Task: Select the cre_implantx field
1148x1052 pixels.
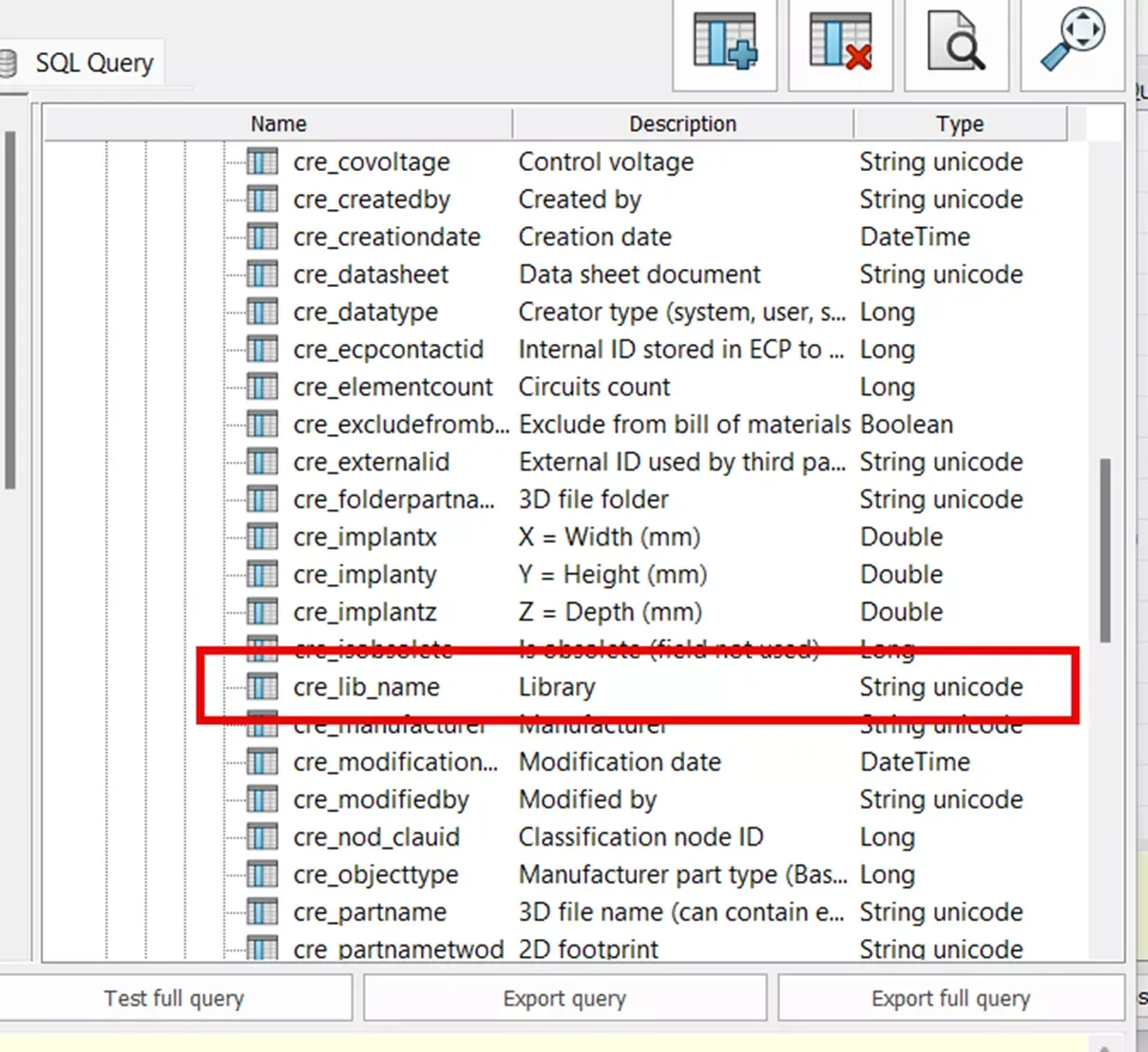Action: pyautogui.click(x=365, y=537)
